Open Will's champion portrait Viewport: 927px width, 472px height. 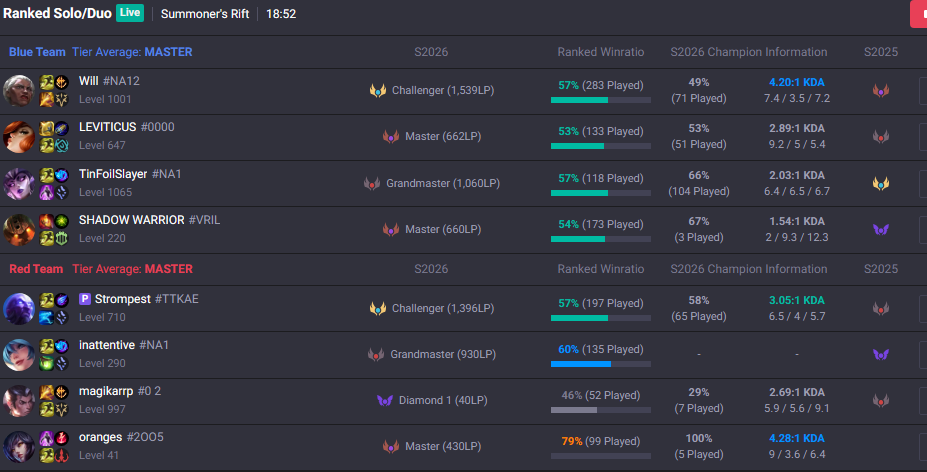[19, 90]
